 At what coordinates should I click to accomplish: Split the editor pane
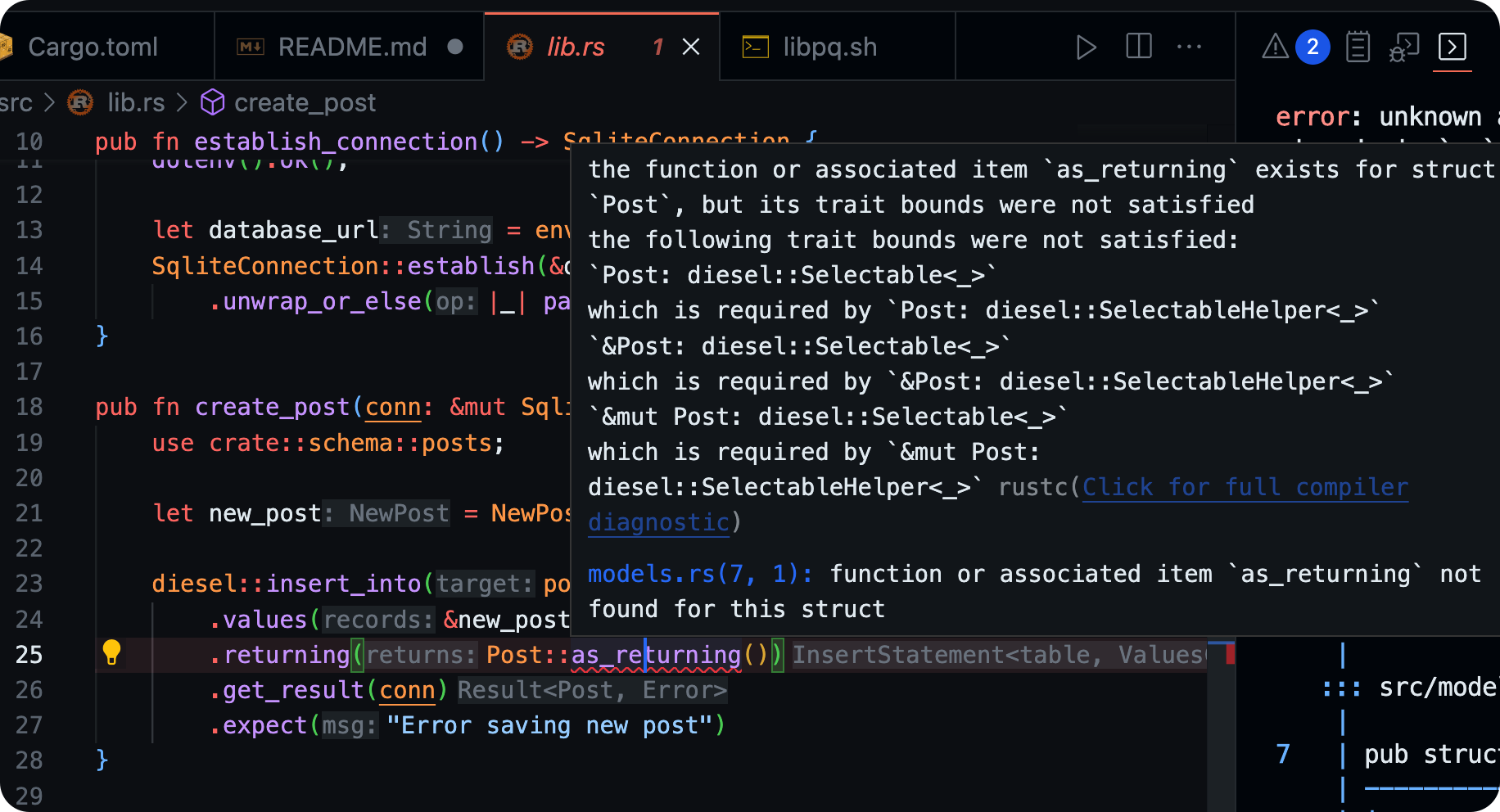(1137, 47)
